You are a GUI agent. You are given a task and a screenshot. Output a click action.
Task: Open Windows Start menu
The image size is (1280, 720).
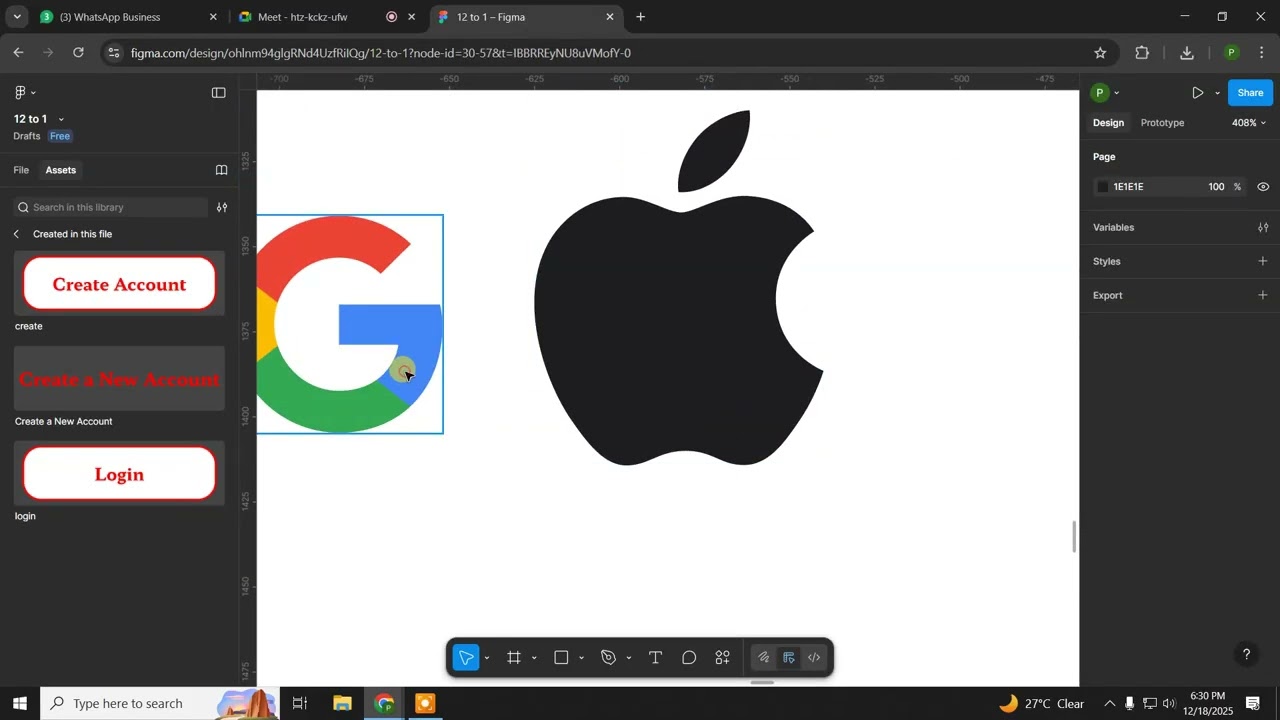[19, 703]
